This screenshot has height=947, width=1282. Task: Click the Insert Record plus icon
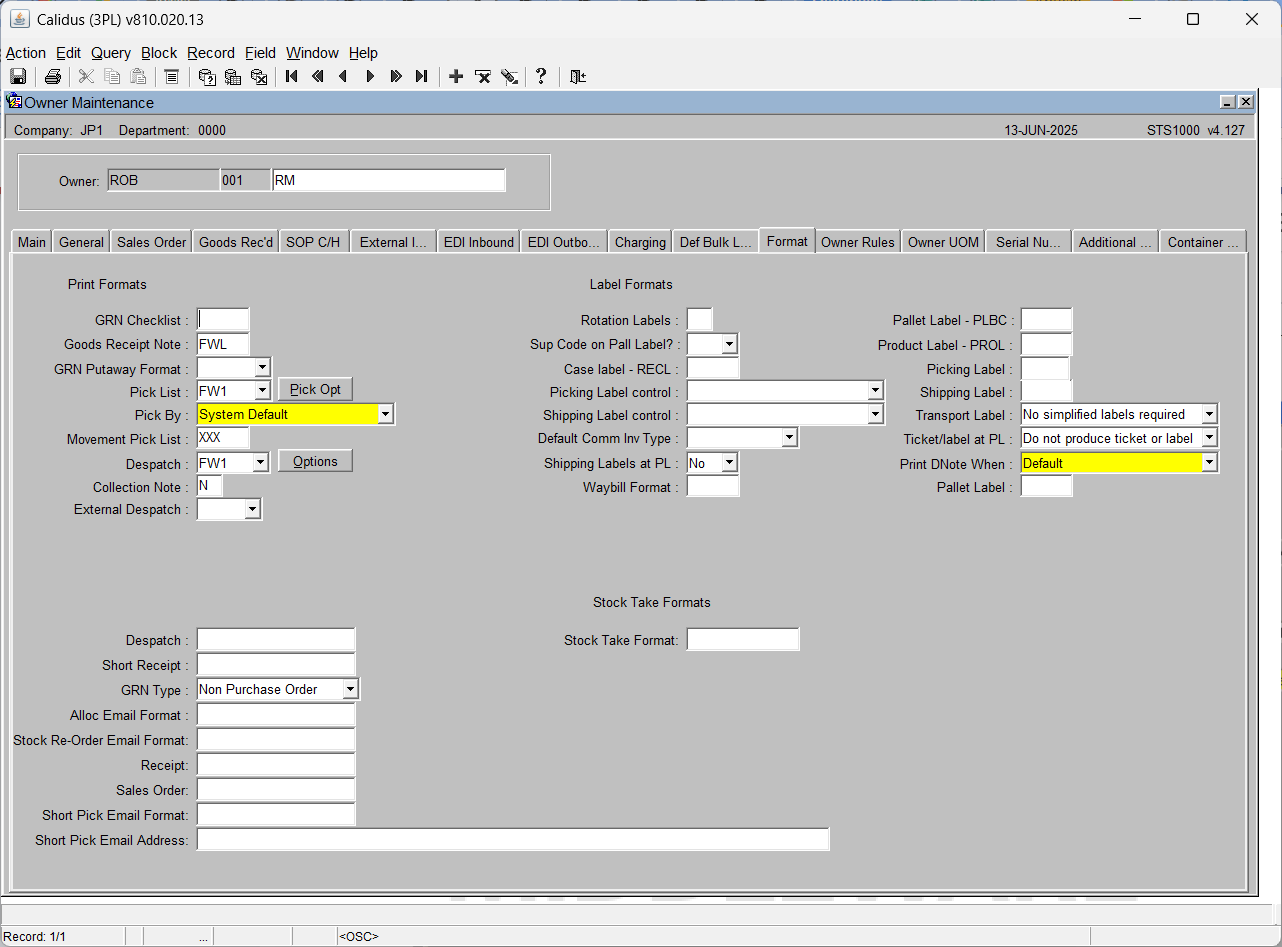click(x=456, y=77)
